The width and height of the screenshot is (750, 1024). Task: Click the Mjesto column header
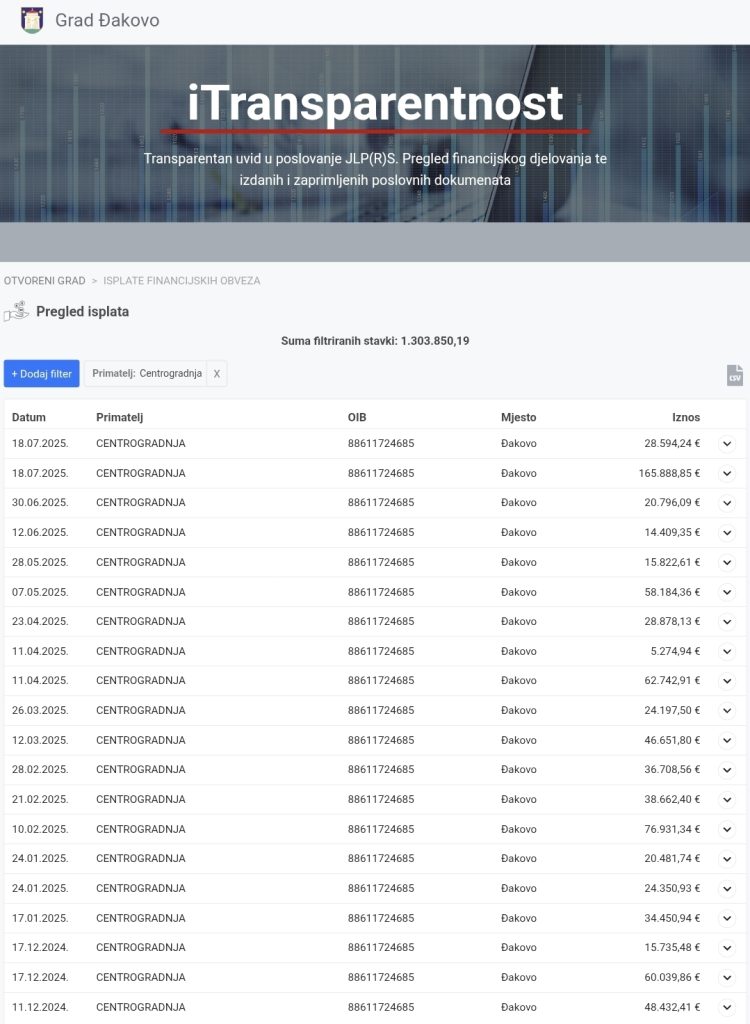pos(519,417)
